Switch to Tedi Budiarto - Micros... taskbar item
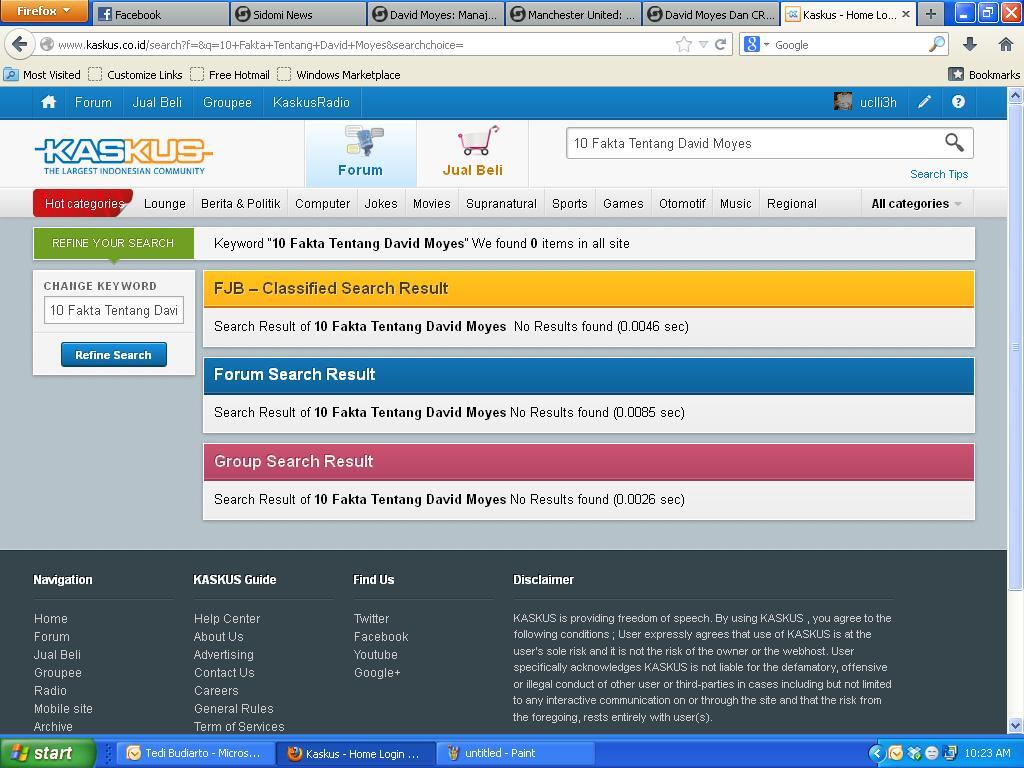 point(197,753)
